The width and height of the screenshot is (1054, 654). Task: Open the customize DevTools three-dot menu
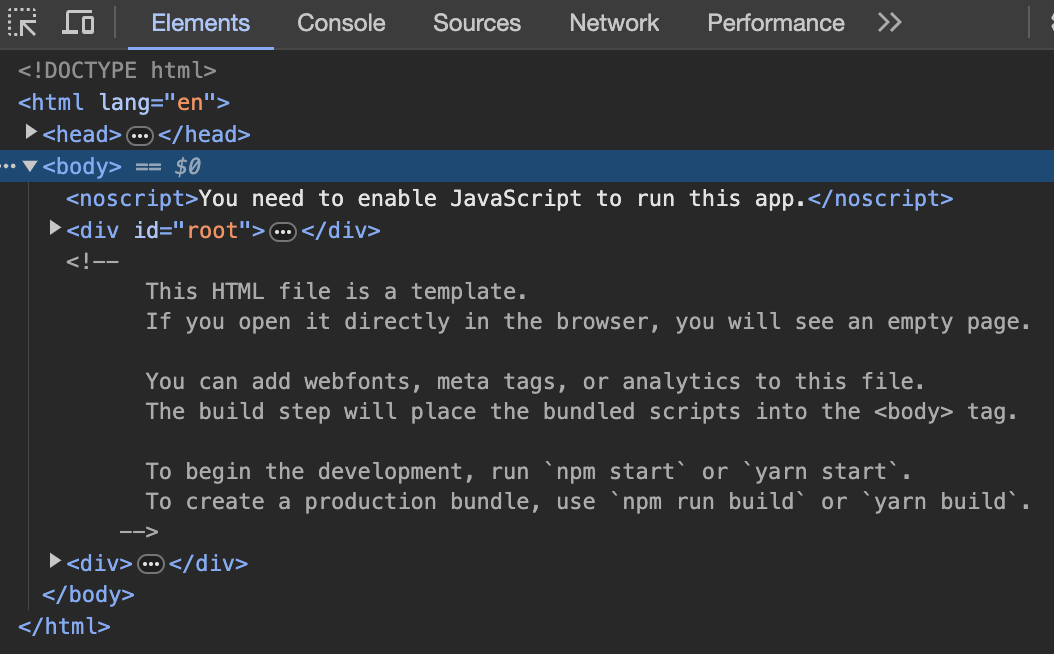pos(1048,22)
